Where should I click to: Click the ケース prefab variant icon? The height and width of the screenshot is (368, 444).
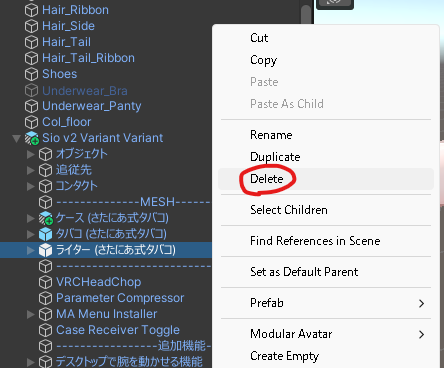pyautogui.click(x=46, y=218)
